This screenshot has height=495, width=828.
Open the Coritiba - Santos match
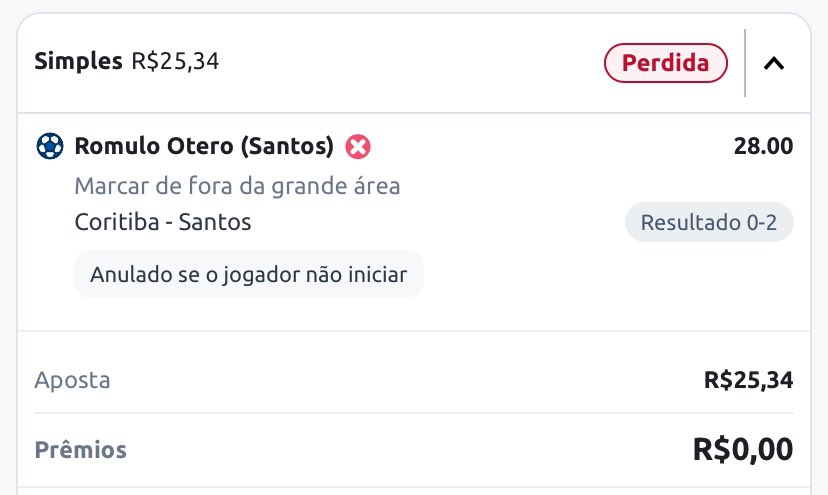163,222
